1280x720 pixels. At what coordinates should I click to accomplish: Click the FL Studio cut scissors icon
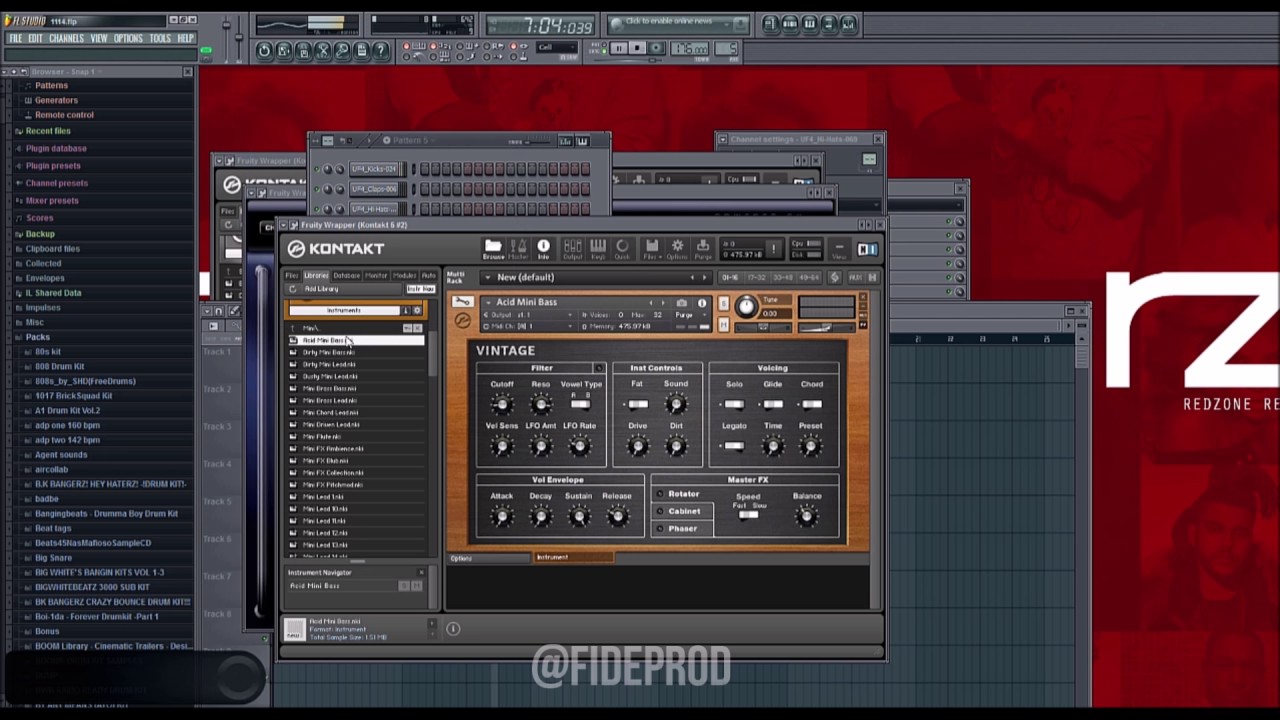[x=323, y=50]
